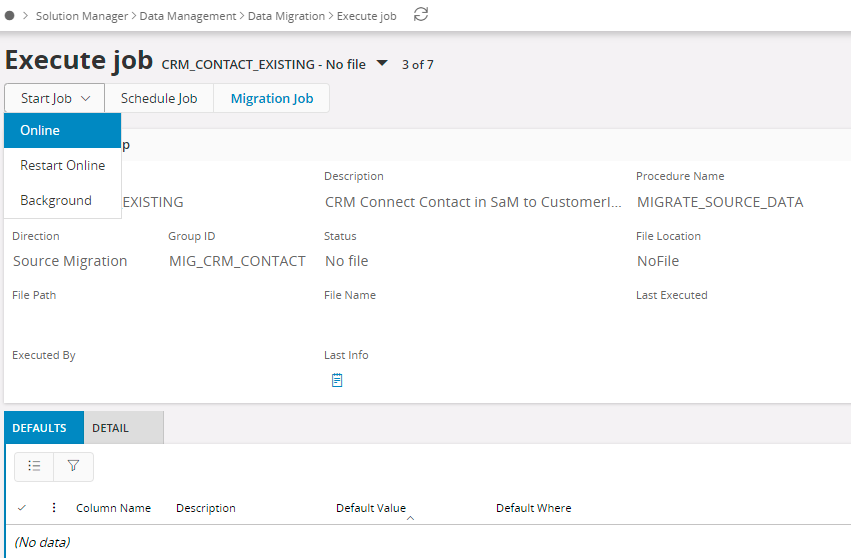Go to Solution Manager breadcrumb
Viewport: 851px width, 558px height.
(x=82, y=16)
